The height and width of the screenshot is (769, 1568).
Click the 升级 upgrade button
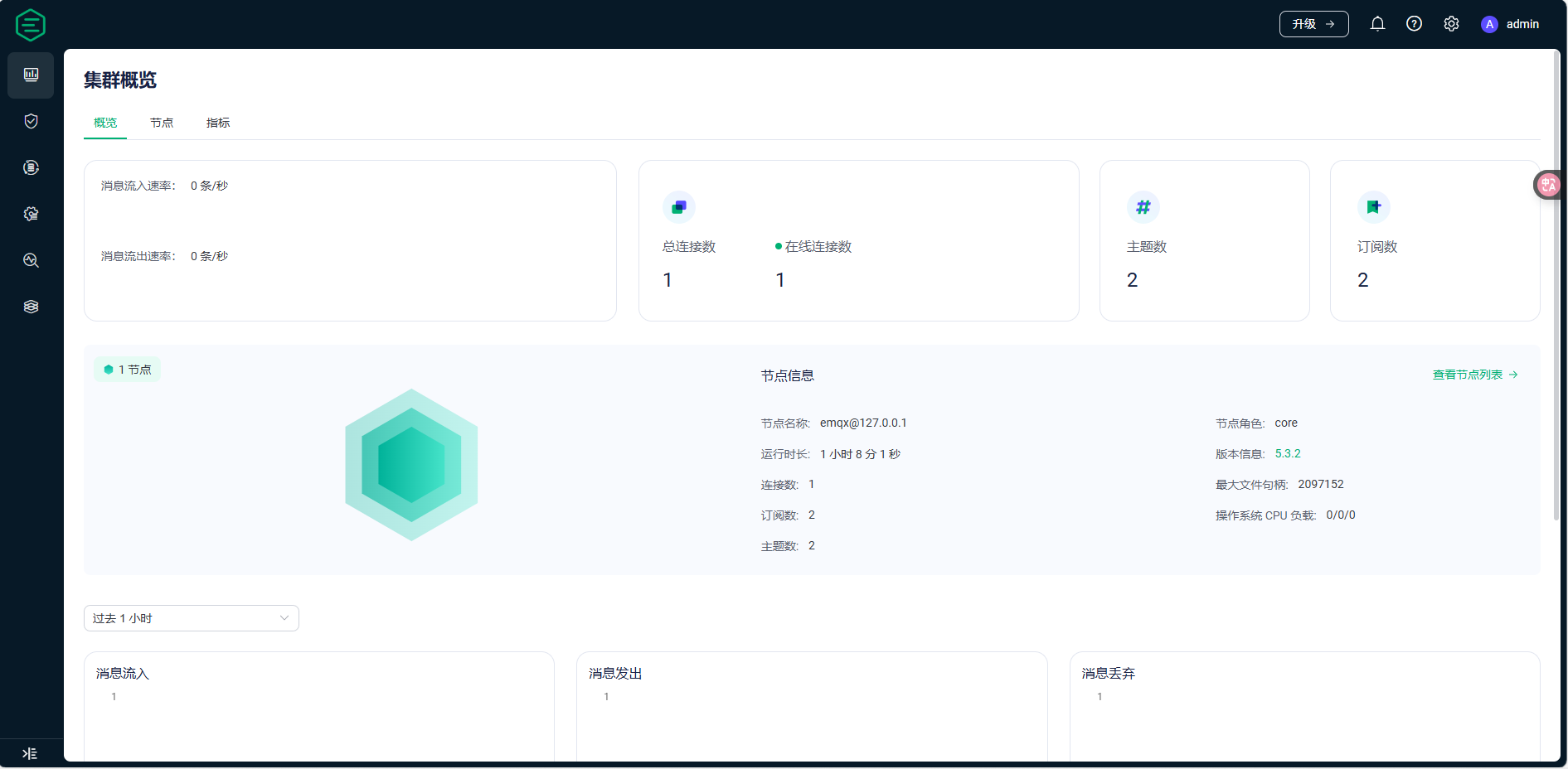(1313, 24)
